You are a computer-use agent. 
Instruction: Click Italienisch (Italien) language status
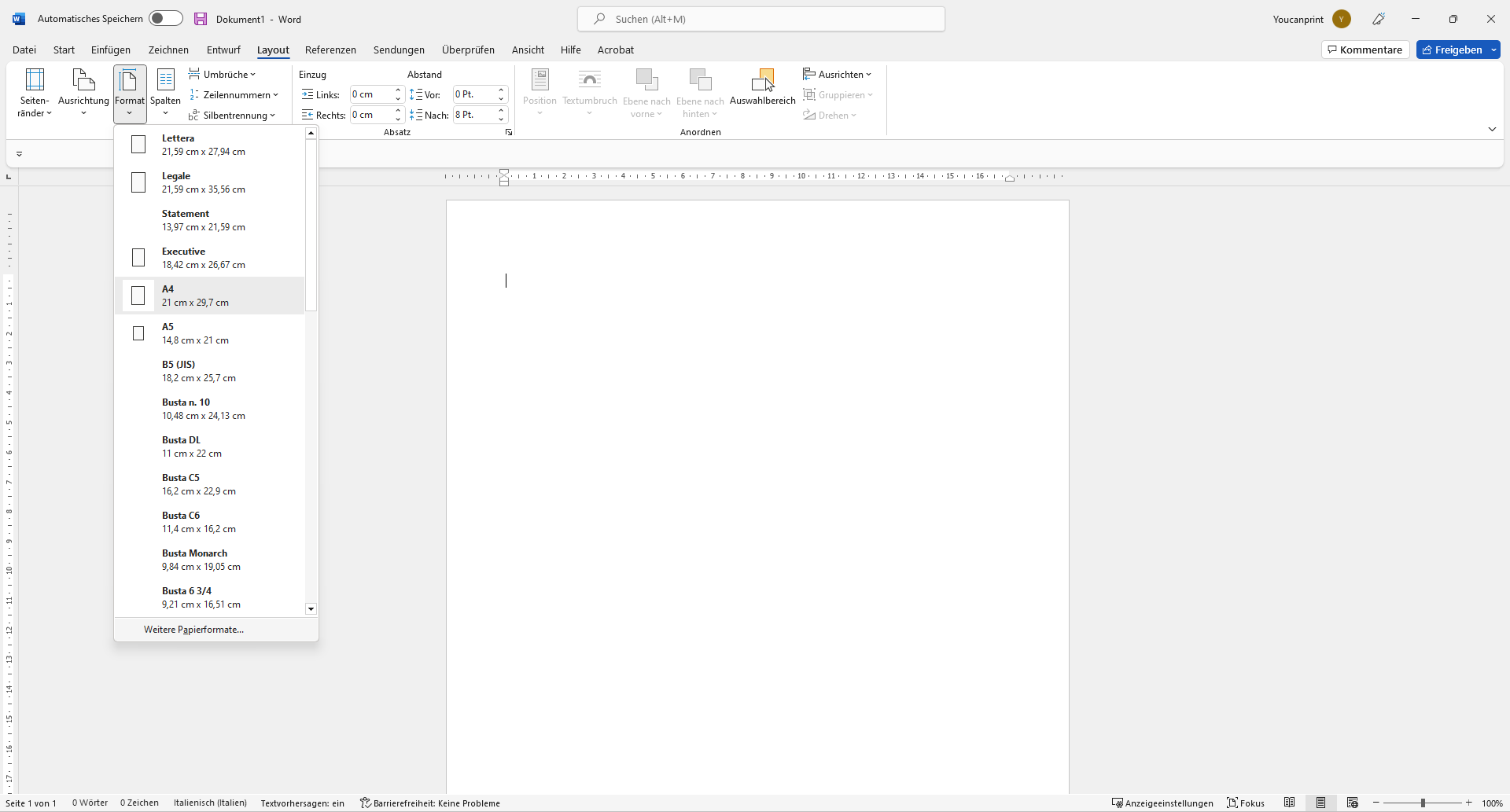click(210, 803)
